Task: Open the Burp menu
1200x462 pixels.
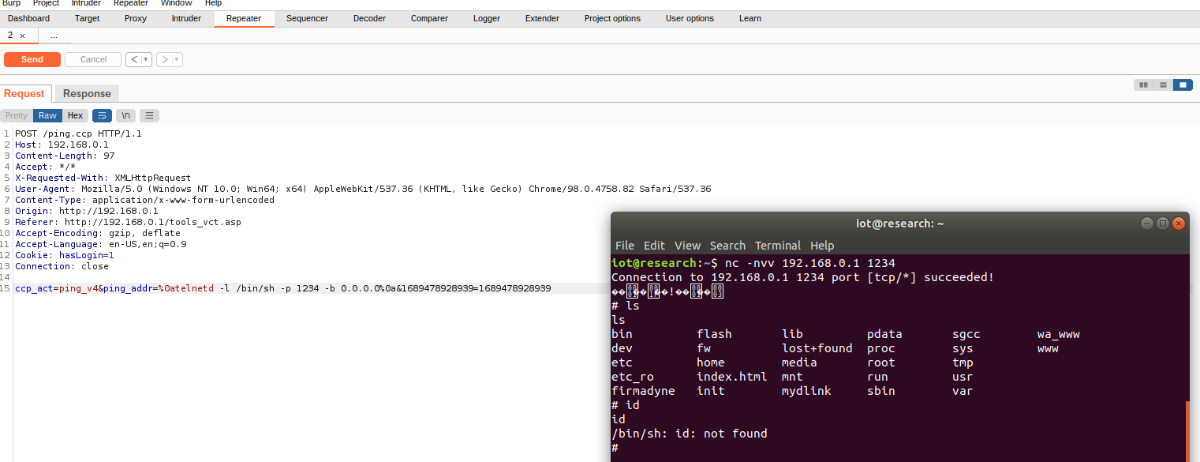Action: (11, 4)
